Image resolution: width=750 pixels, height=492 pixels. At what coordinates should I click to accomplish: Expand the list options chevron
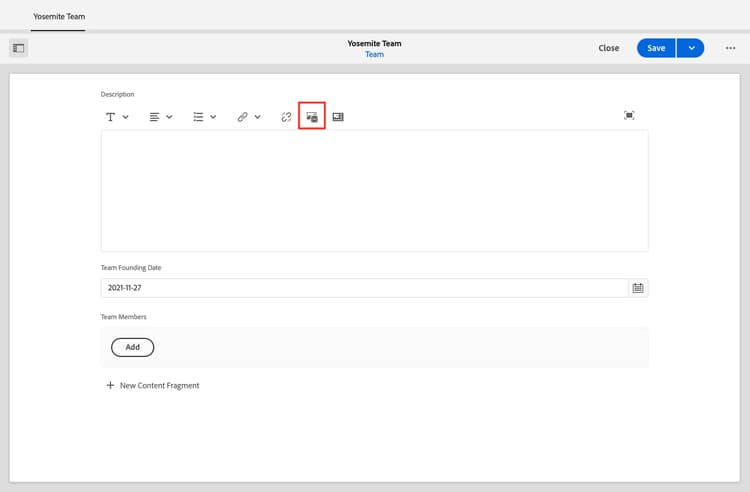(213, 117)
